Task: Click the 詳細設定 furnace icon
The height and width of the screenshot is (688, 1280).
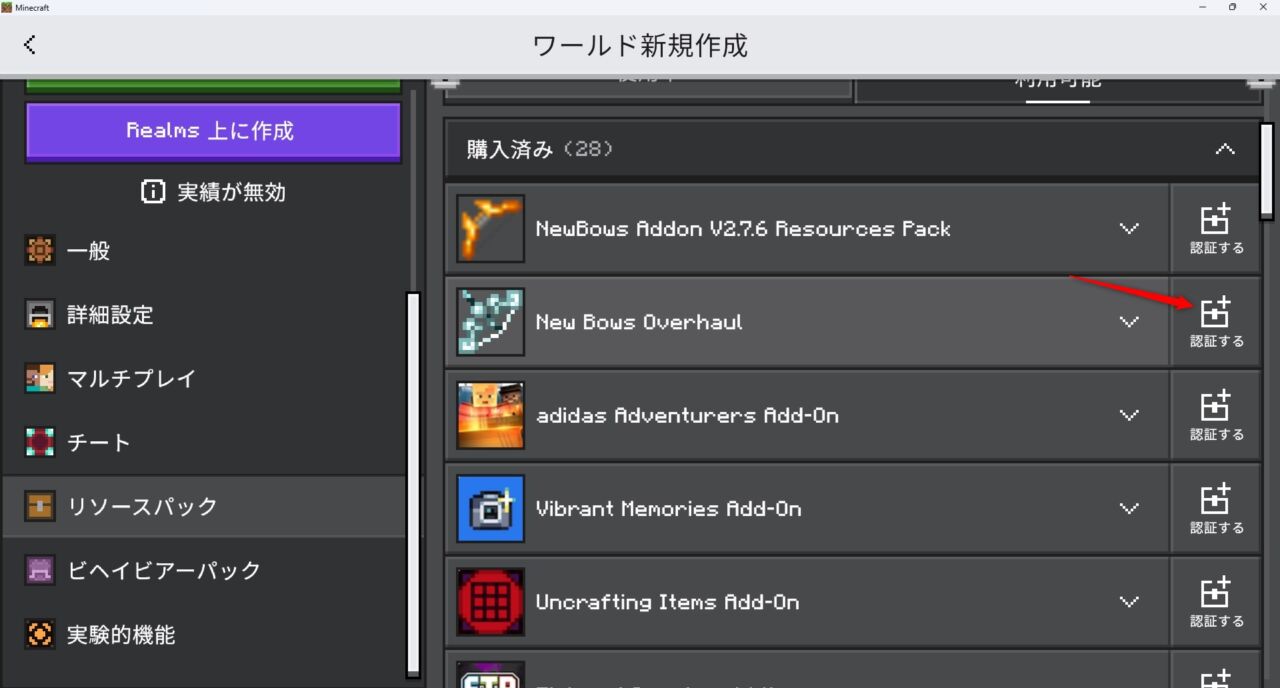Action: (40, 315)
